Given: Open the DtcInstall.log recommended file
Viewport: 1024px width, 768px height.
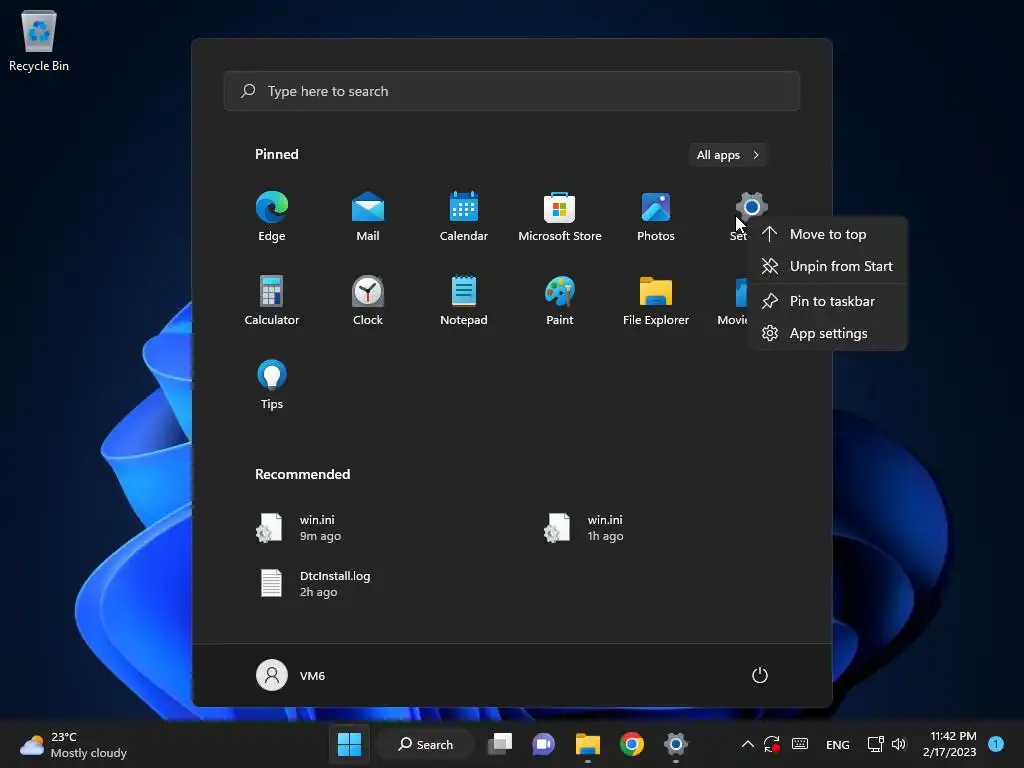Looking at the screenshot, I should pos(313,583).
